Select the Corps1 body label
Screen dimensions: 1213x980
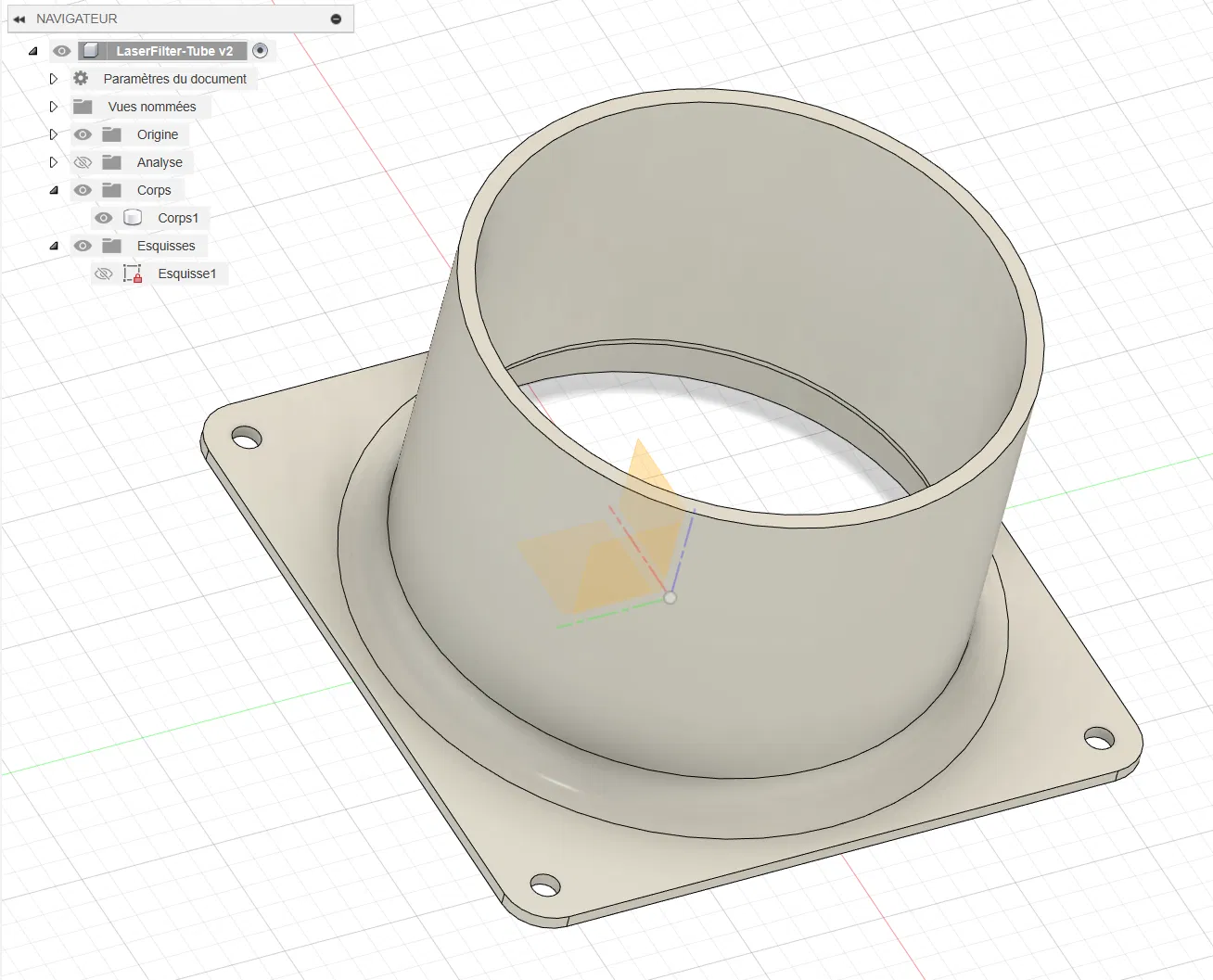178,218
